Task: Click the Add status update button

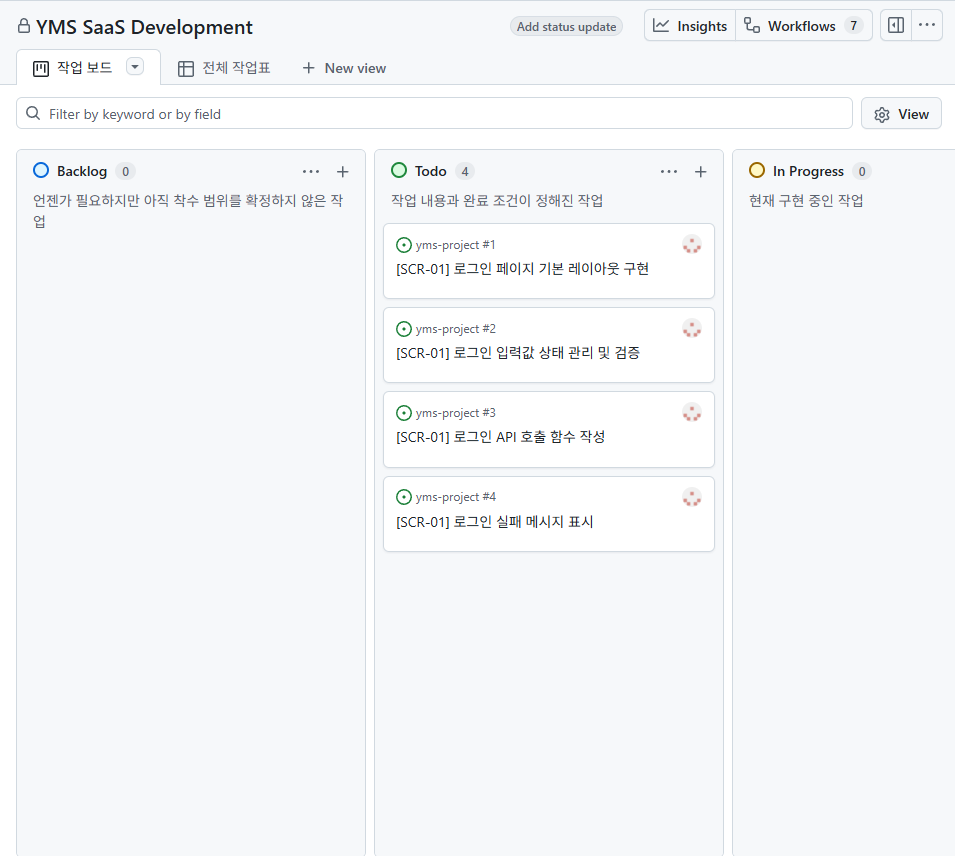Action: tap(566, 27)
